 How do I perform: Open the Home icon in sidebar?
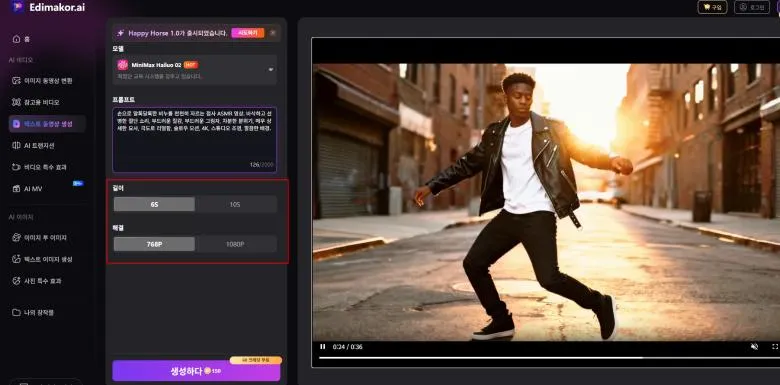[16, 39]
